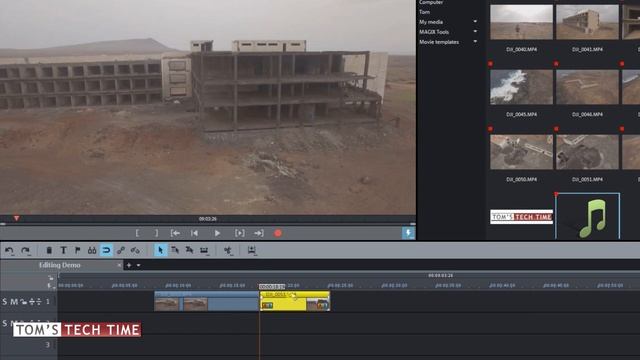Select the DJI_0050.MP4 thumbnail
The width and height of the screenshot is (640, 360).
coord(521,152)
